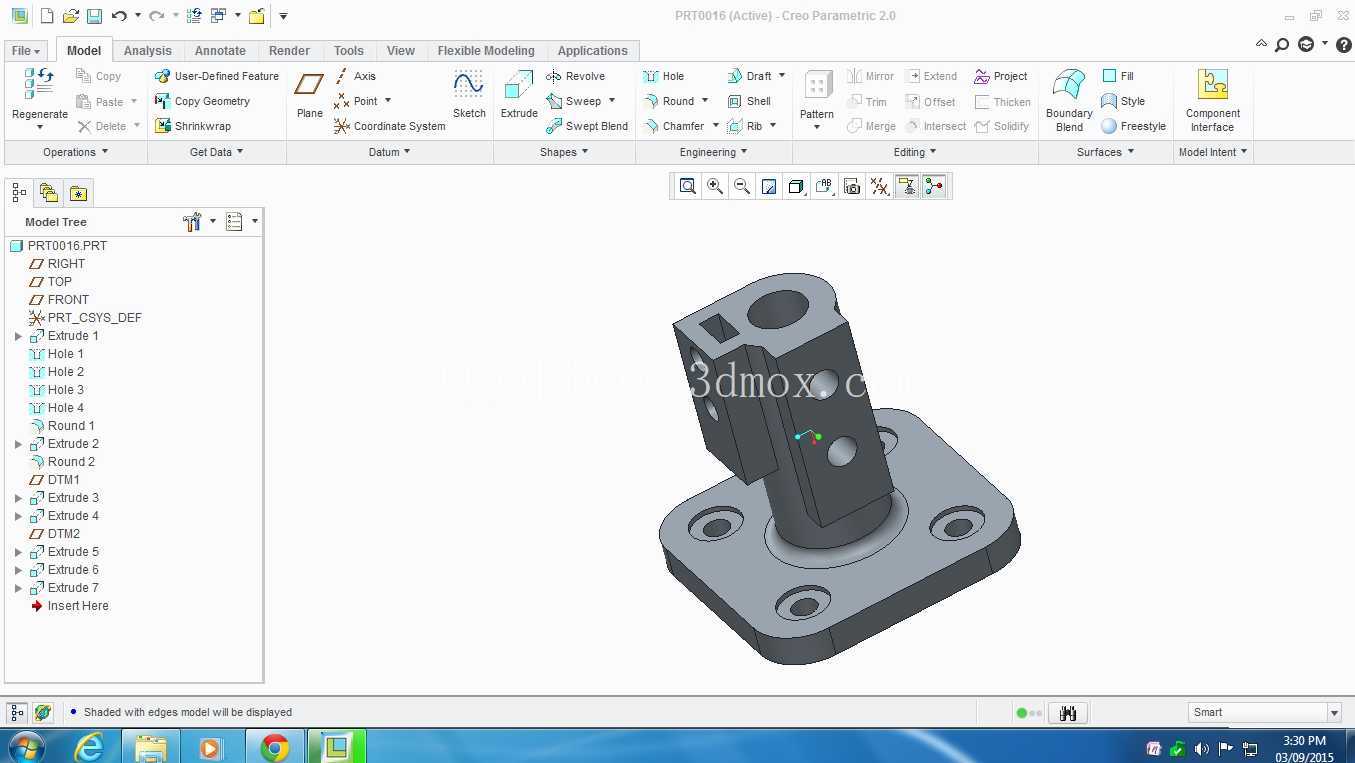The width and height of the screenshot is (1355, 763).
Task: Undo the last action
Action: pos(119,16)
